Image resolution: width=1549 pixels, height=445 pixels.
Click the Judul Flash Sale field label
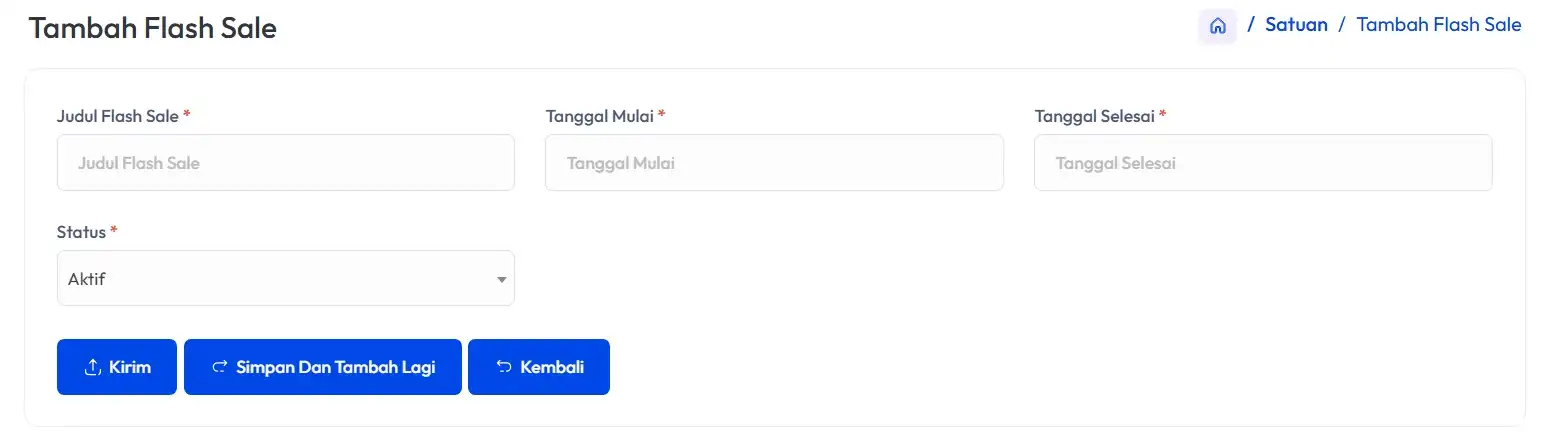118,116
